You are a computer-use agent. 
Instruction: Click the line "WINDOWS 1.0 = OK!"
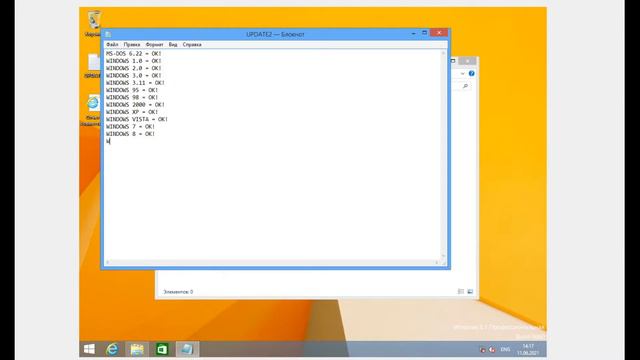click(x=133, y=61)
